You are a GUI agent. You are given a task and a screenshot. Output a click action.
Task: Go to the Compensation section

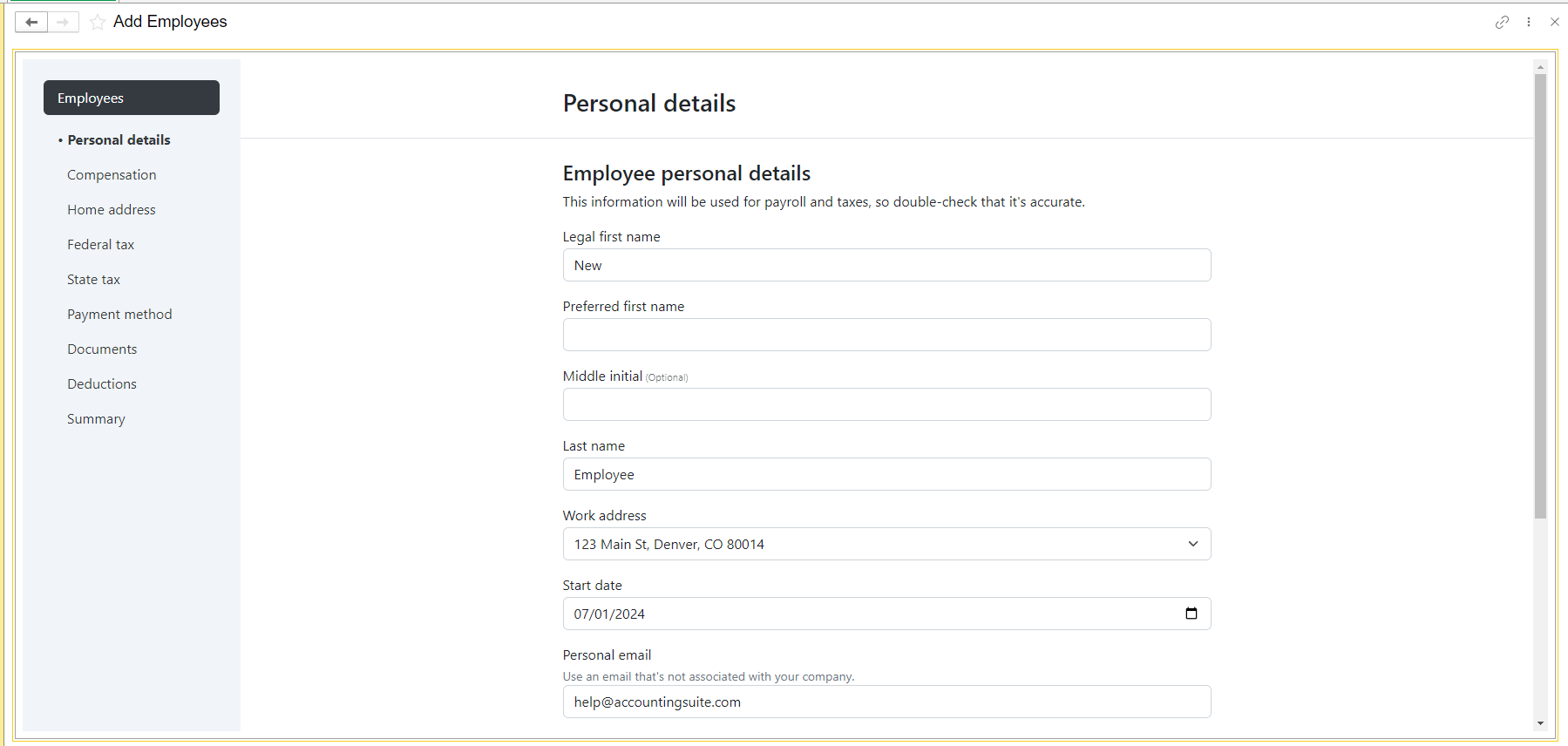112,174
